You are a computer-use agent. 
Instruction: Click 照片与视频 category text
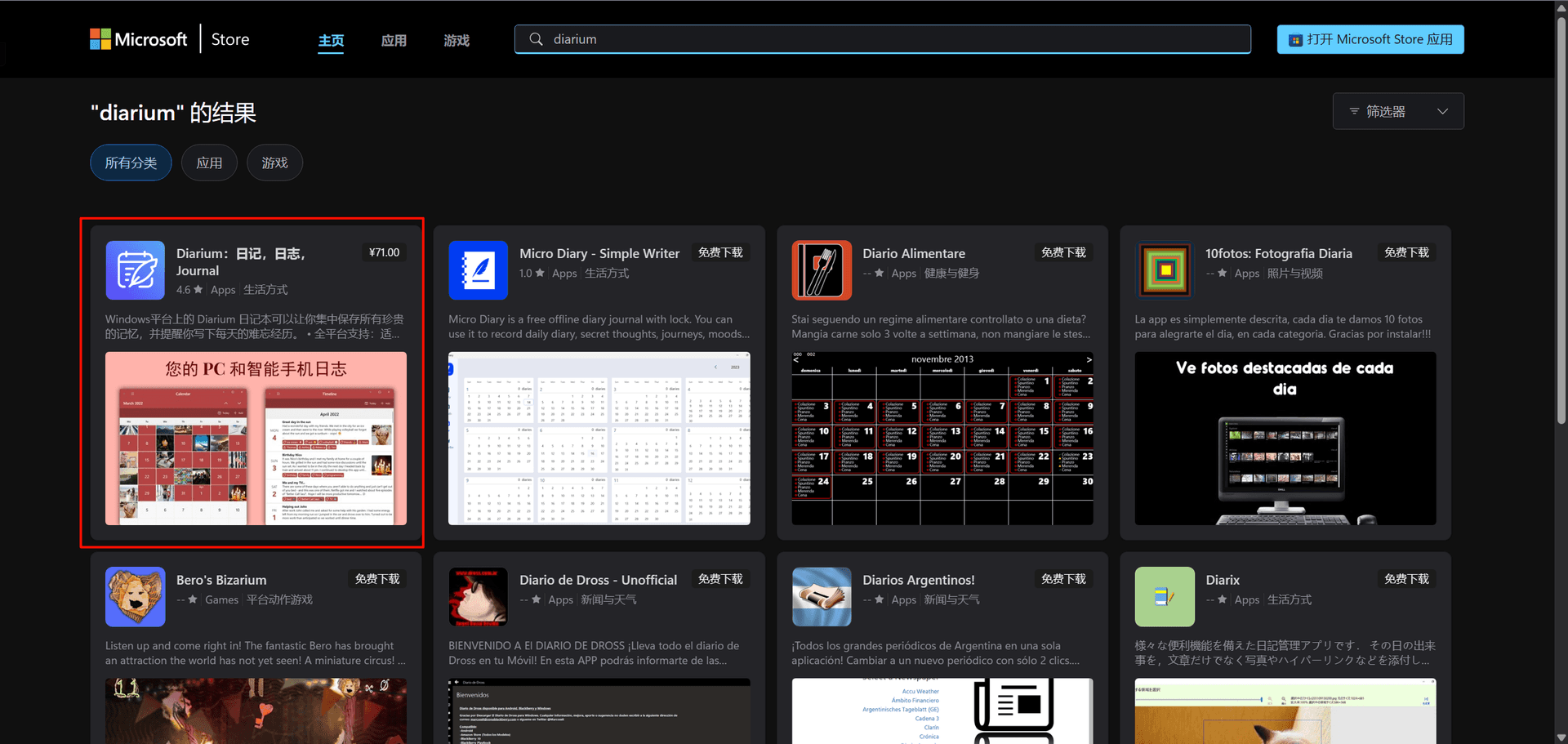pos(1295,274)
